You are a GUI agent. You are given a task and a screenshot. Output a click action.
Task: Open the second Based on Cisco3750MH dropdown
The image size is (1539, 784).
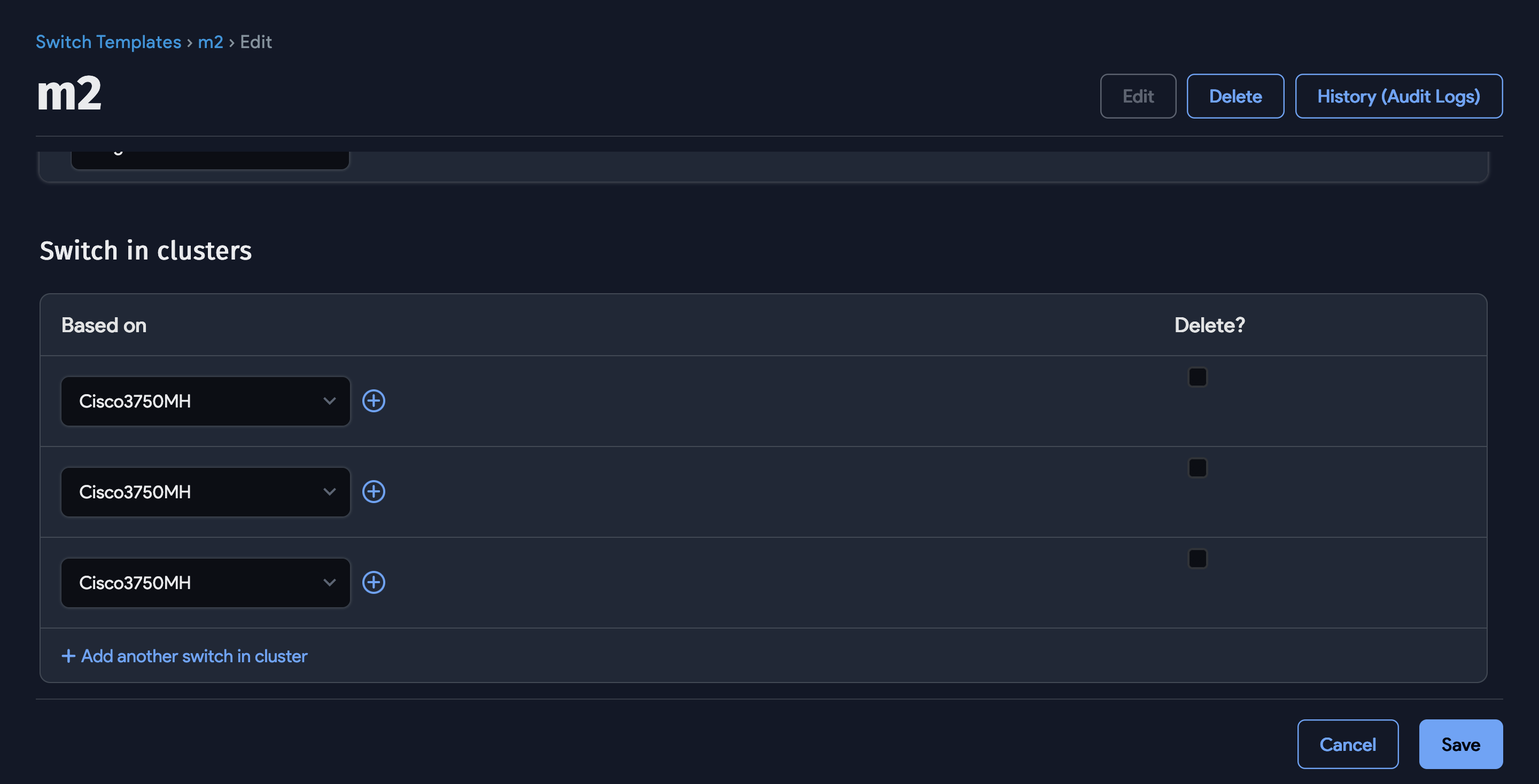click(x=206, y=491)
